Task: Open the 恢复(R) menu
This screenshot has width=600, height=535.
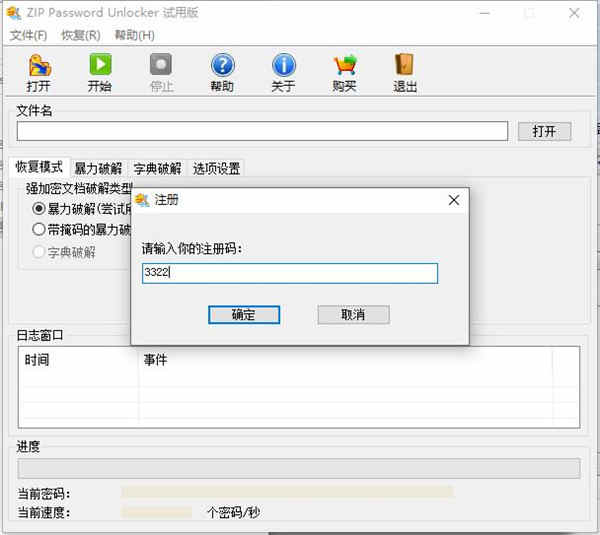Action: pyautogui.click(x=81, y=35)
